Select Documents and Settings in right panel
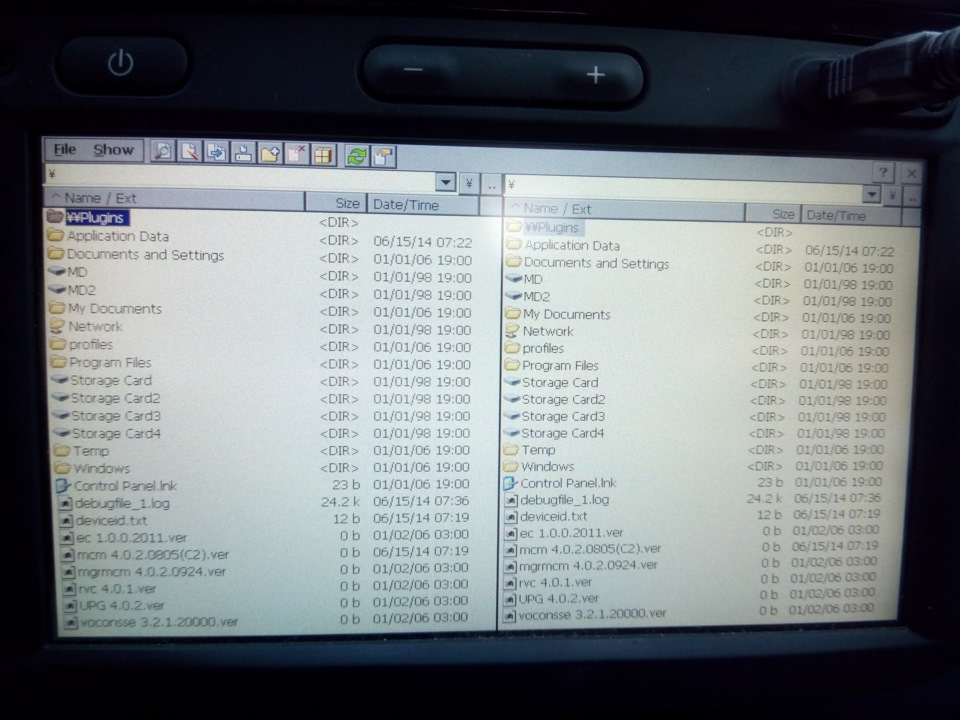 click(x=596, y=263)
